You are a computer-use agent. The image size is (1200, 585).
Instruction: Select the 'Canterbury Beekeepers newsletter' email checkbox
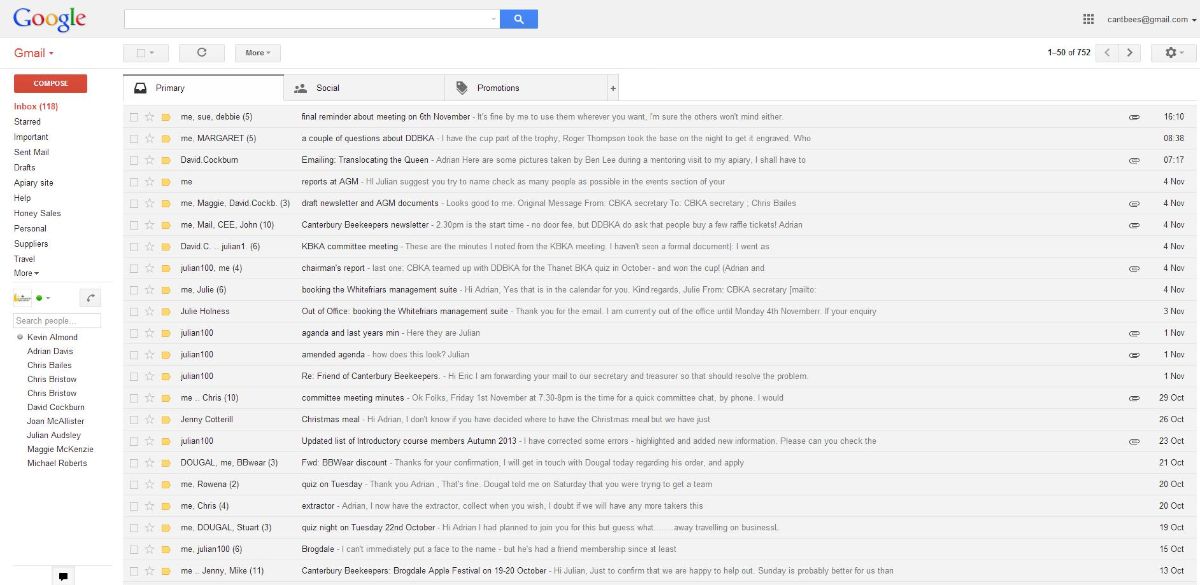(134, 225)
